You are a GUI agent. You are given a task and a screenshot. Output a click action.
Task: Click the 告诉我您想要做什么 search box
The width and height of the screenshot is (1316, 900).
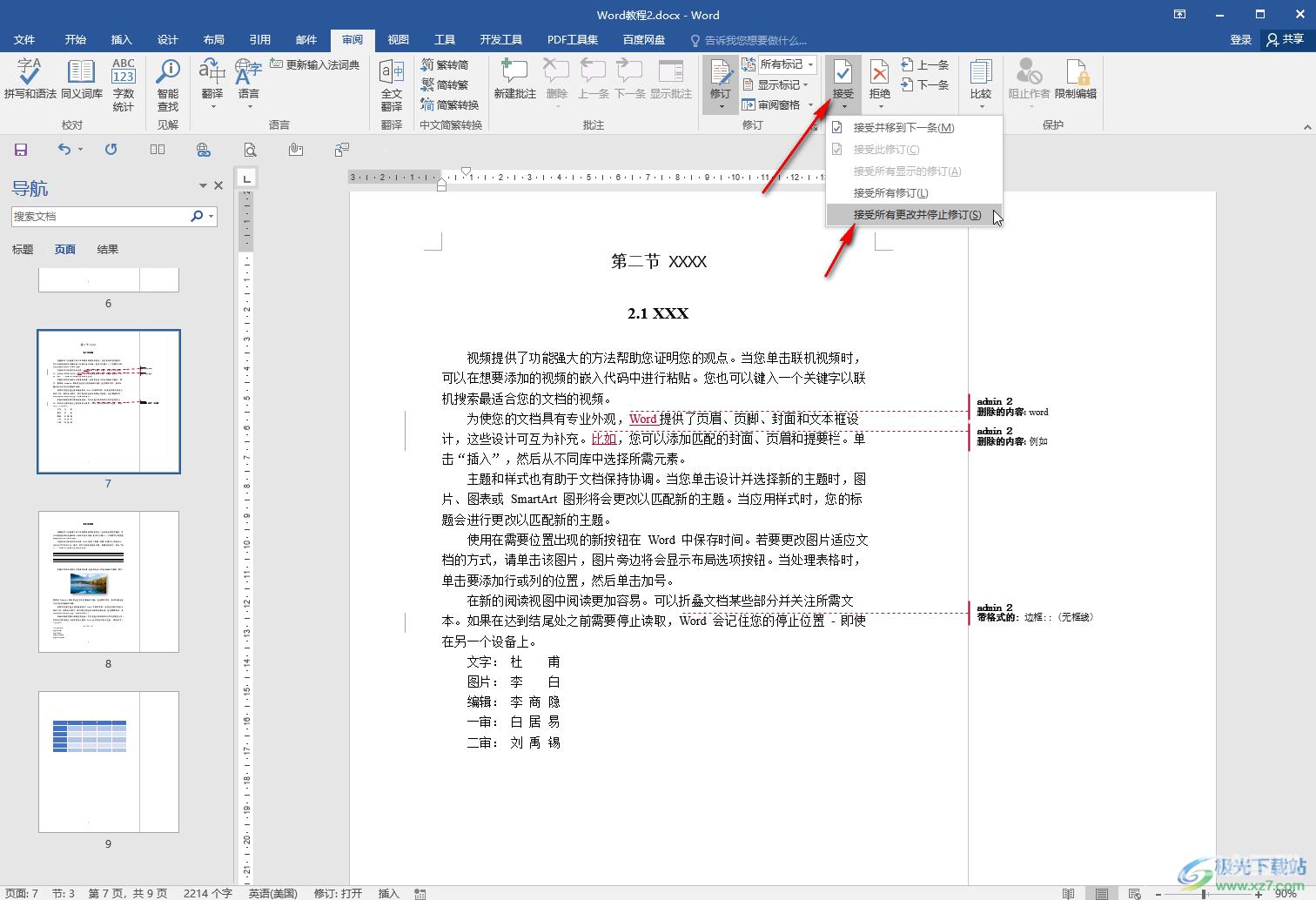pyautogui.click(x=749, y=40)
